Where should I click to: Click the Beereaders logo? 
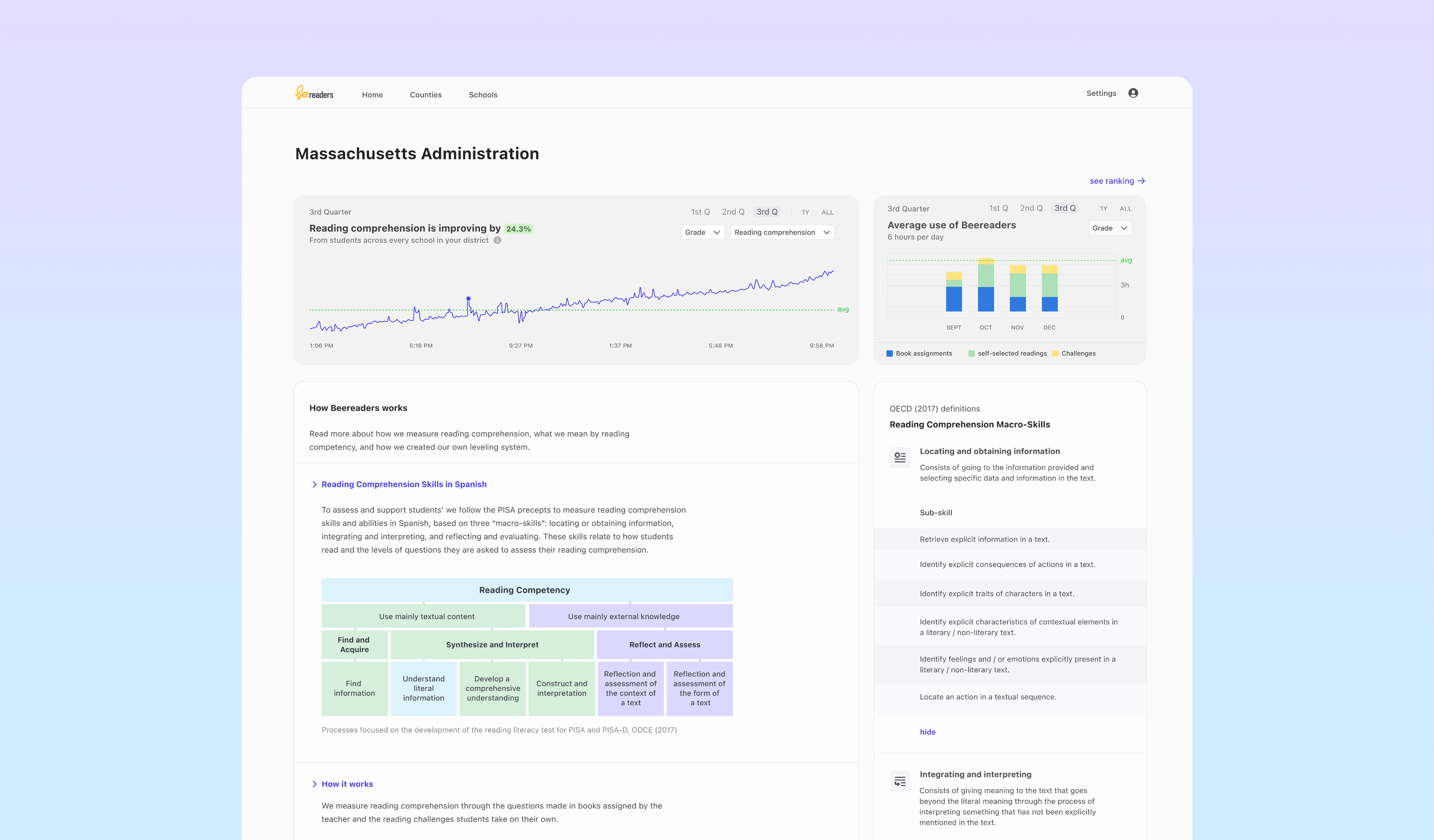314,93
